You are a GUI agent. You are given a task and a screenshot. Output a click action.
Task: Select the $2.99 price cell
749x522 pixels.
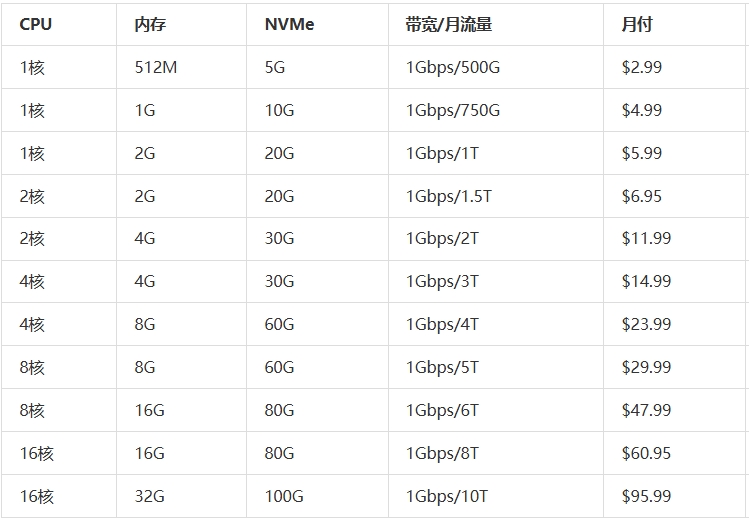click(641, 68)
